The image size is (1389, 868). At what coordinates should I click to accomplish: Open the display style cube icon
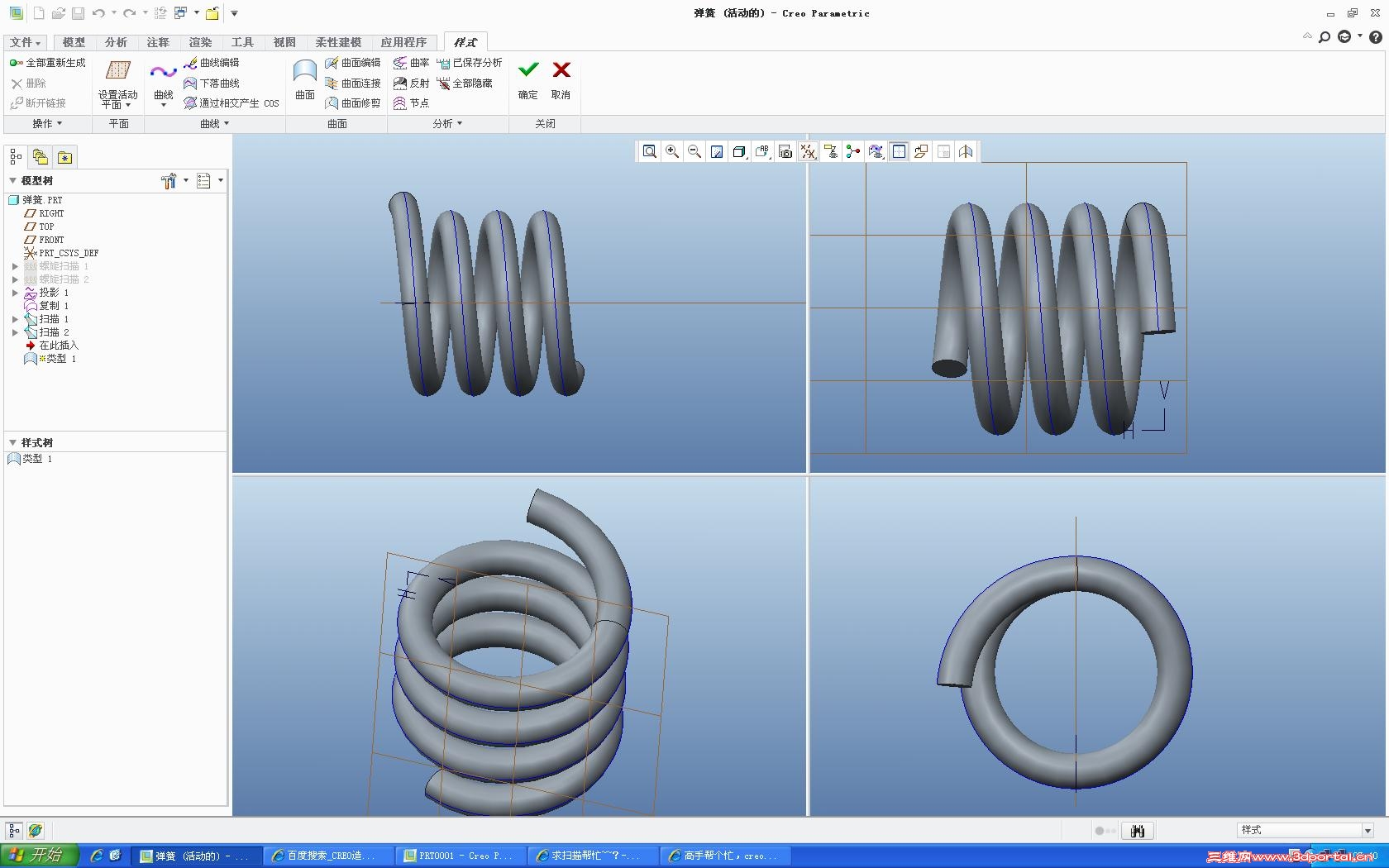click(x=740, y=151)
